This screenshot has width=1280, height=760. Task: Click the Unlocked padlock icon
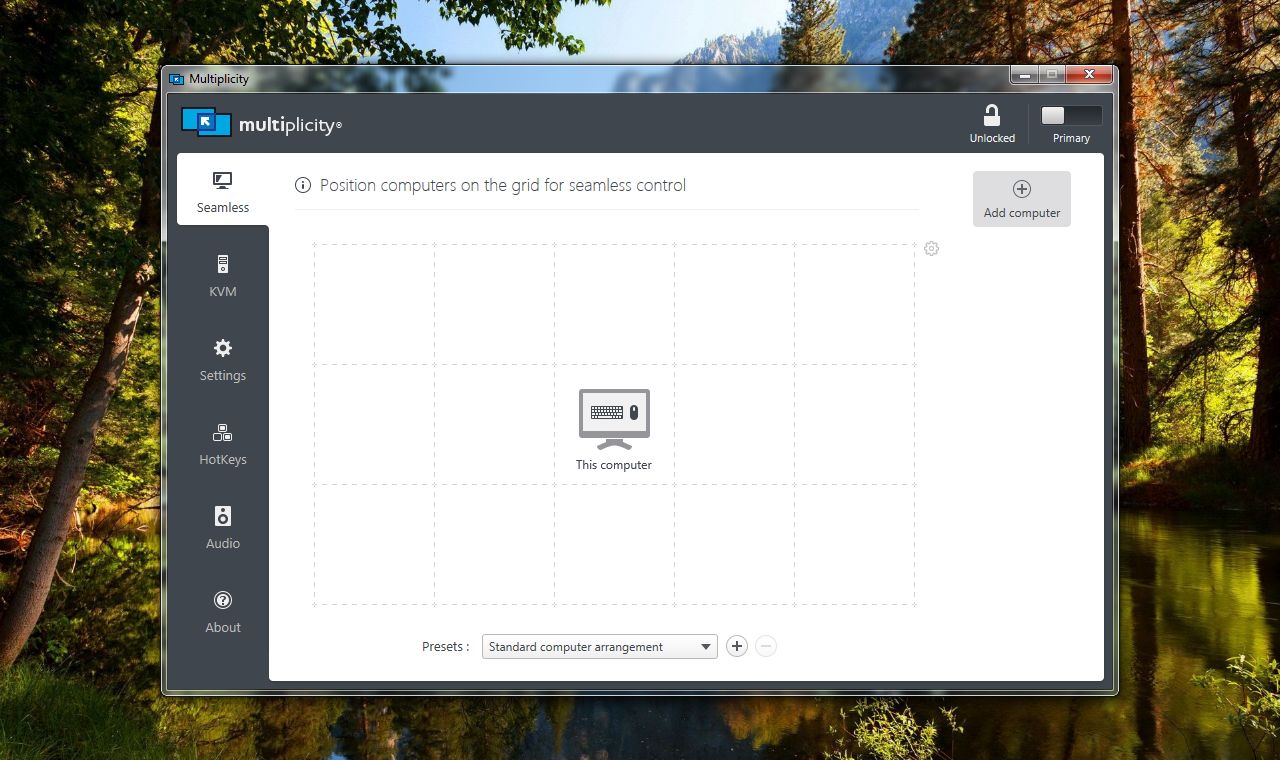991,114
